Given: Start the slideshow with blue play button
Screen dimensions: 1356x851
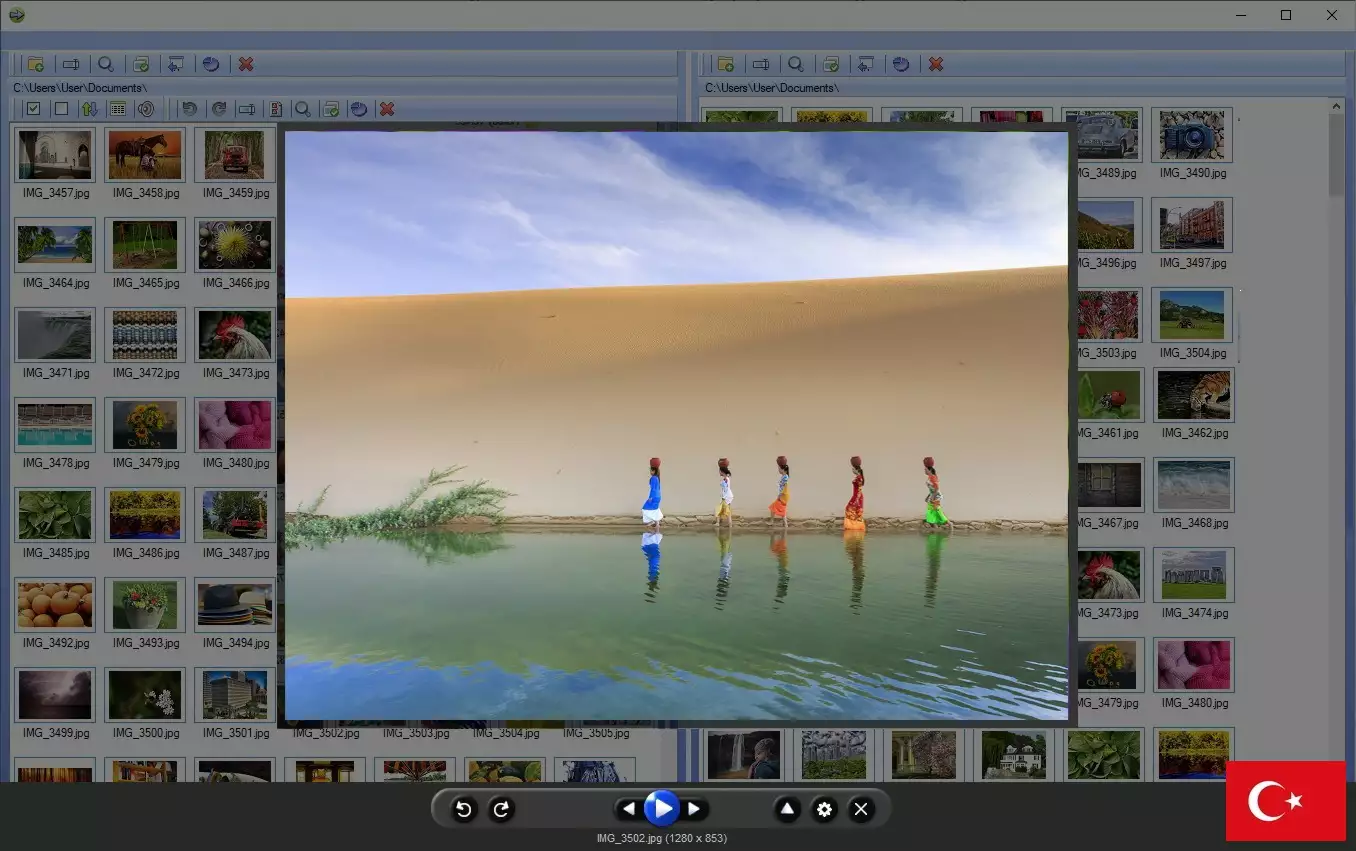Looking at the screenshot, I should point(661,808).
